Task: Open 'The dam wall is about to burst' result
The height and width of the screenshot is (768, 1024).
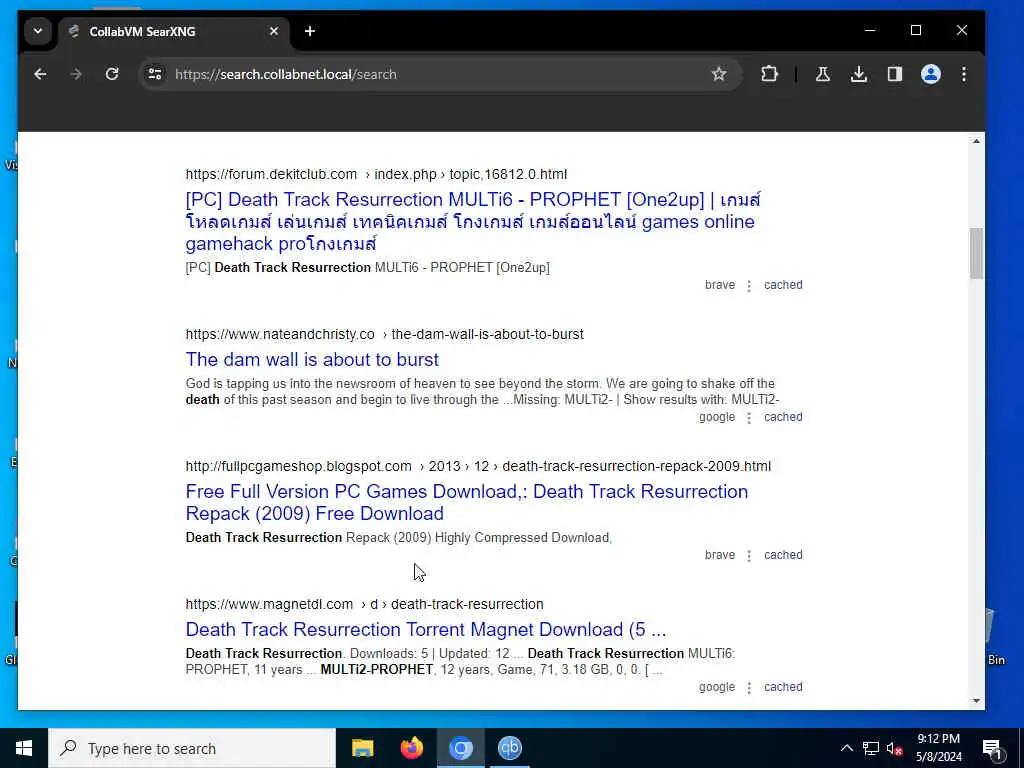Action: 312,360
